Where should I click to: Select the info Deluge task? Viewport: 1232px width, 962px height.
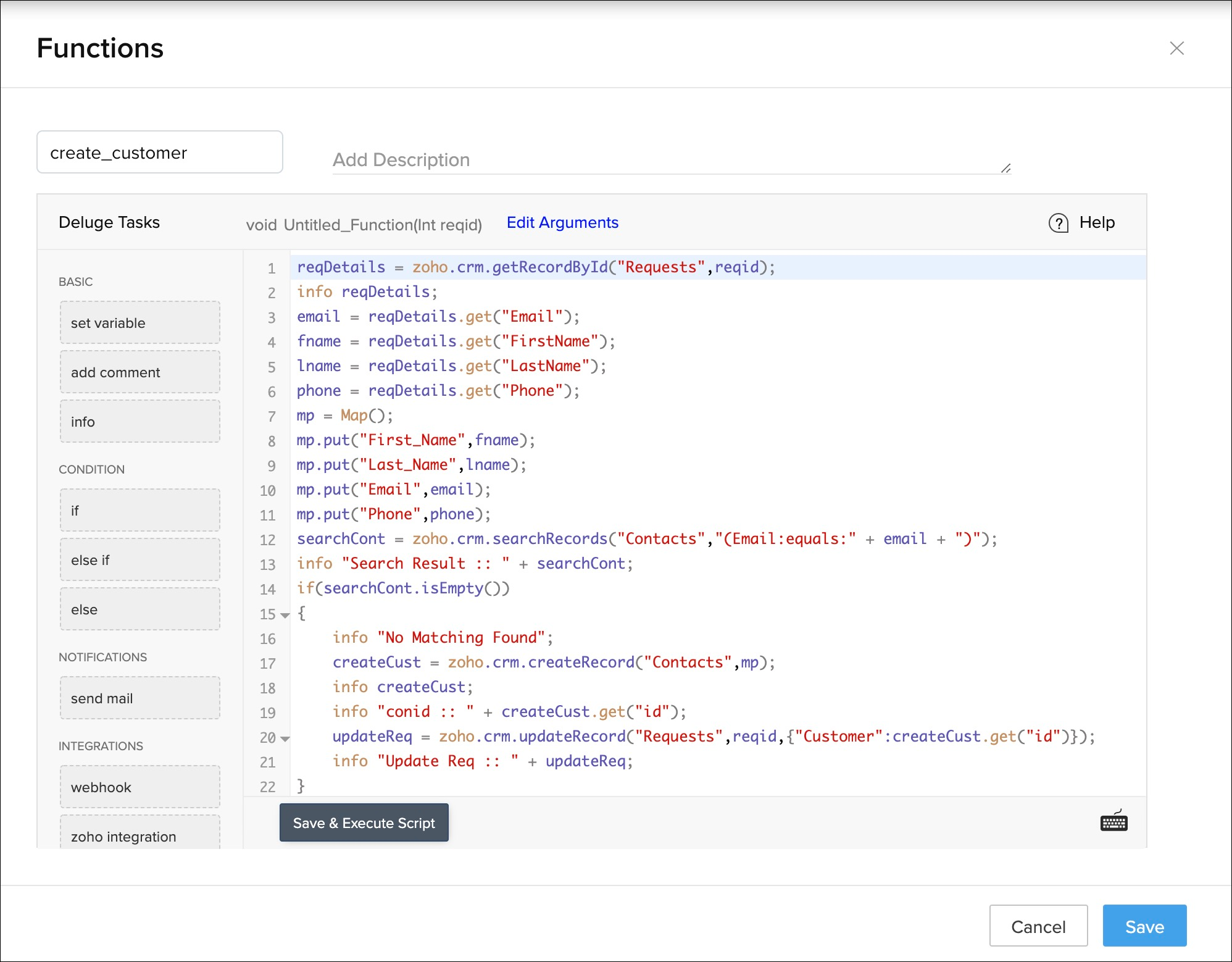point(140,422)
